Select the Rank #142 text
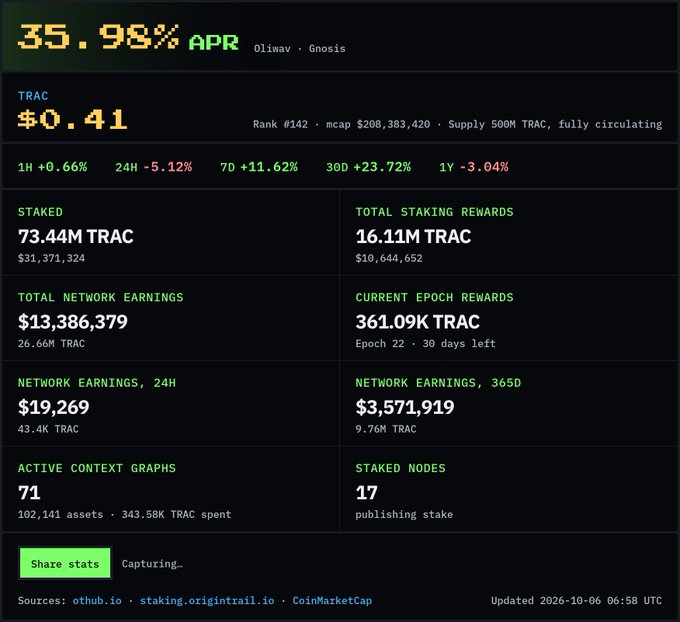The image size is (680, 622). coord(280,124)
